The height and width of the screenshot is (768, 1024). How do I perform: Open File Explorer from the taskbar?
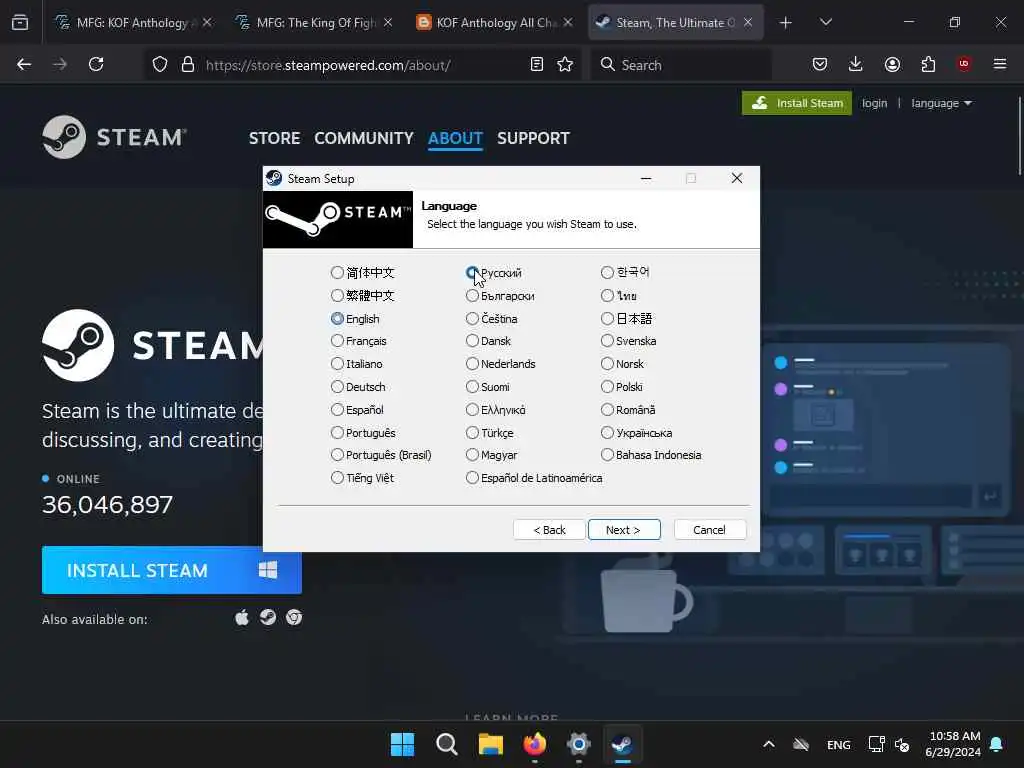click(490, 744)
